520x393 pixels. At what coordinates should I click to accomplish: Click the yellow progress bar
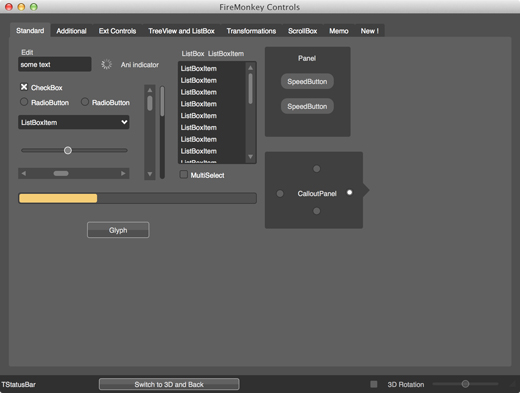point(137,198)
